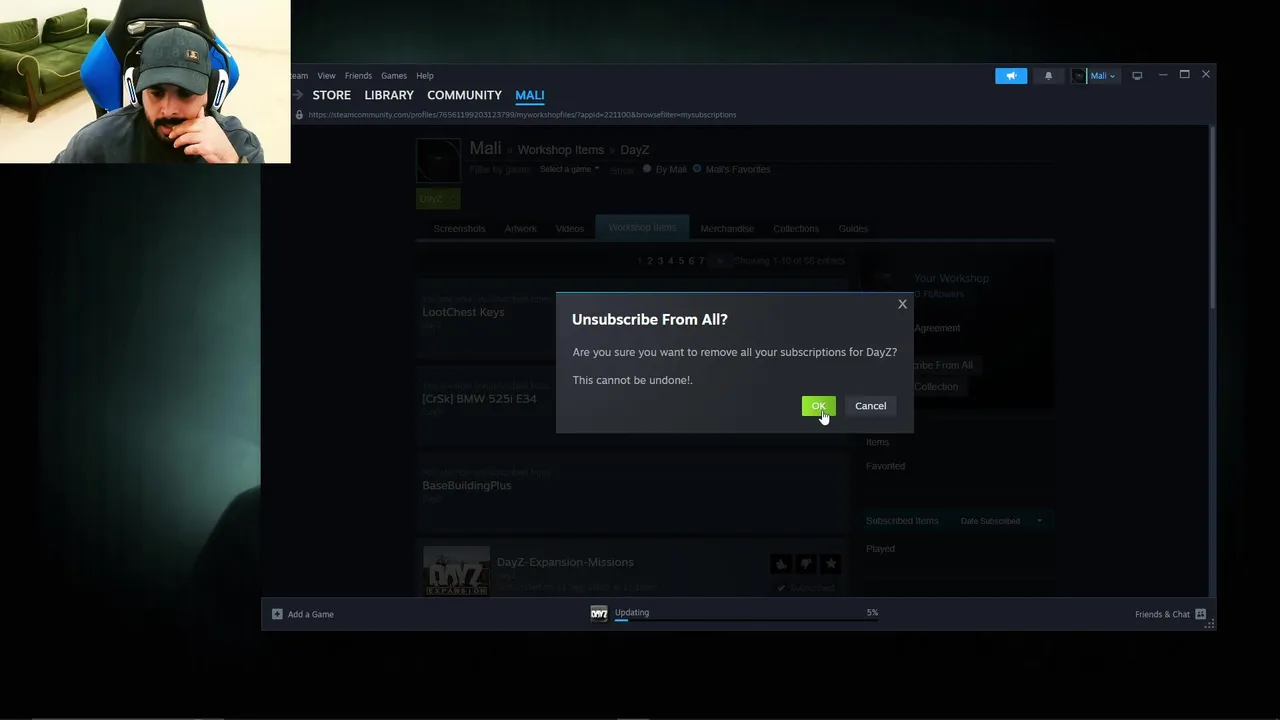Click the padlock icon beside the URL

tap(299, 115)
